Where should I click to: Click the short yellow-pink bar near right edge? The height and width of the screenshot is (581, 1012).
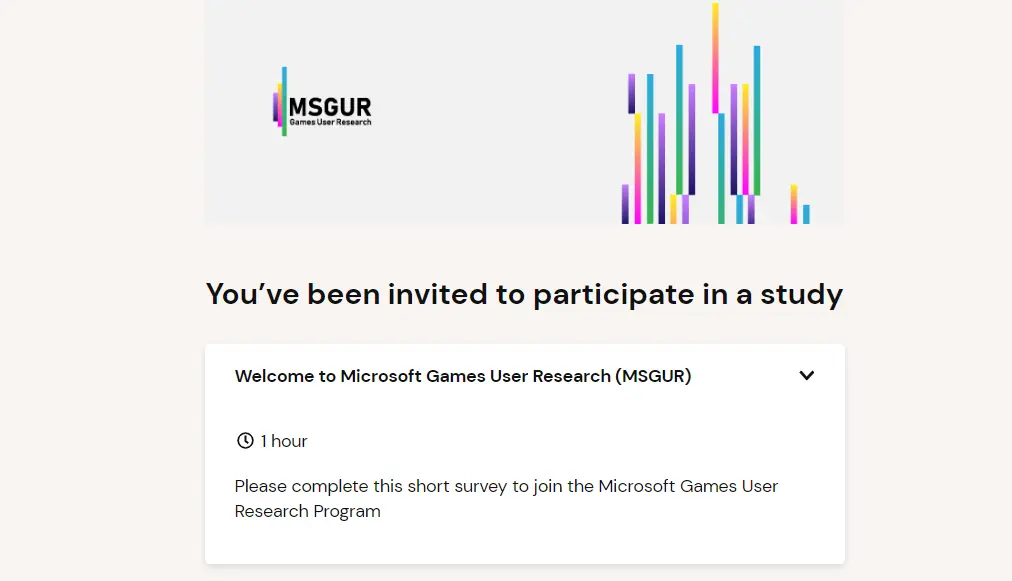coord(793,204)
